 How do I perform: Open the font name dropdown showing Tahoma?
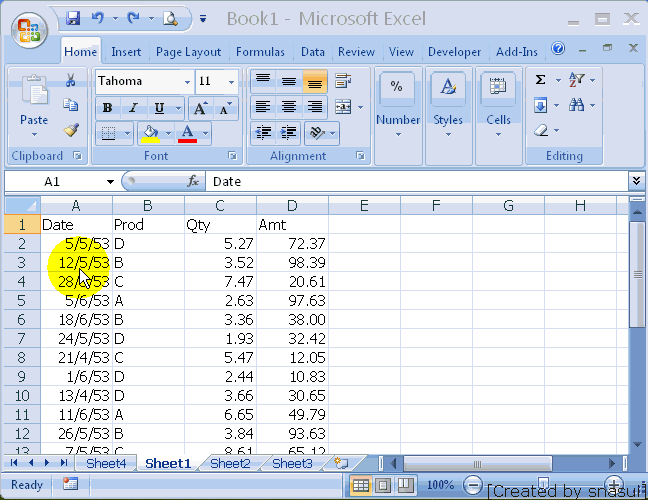pos(187,82)
